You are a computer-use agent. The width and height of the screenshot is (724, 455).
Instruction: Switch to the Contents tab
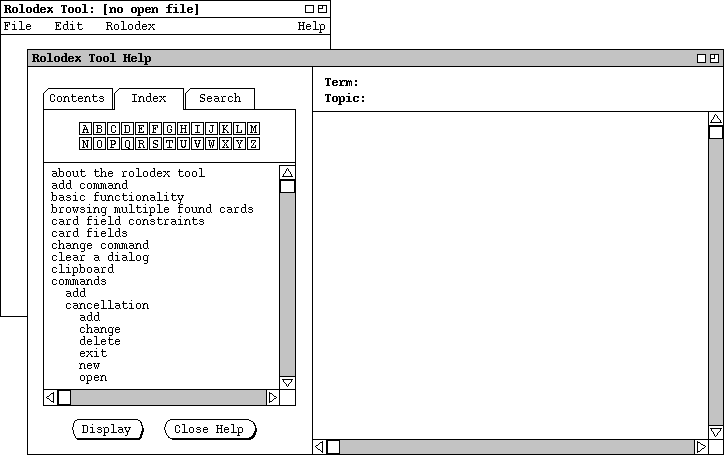point(77,98)
